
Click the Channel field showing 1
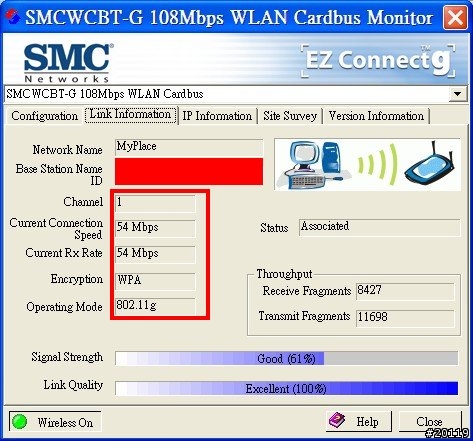155,203
